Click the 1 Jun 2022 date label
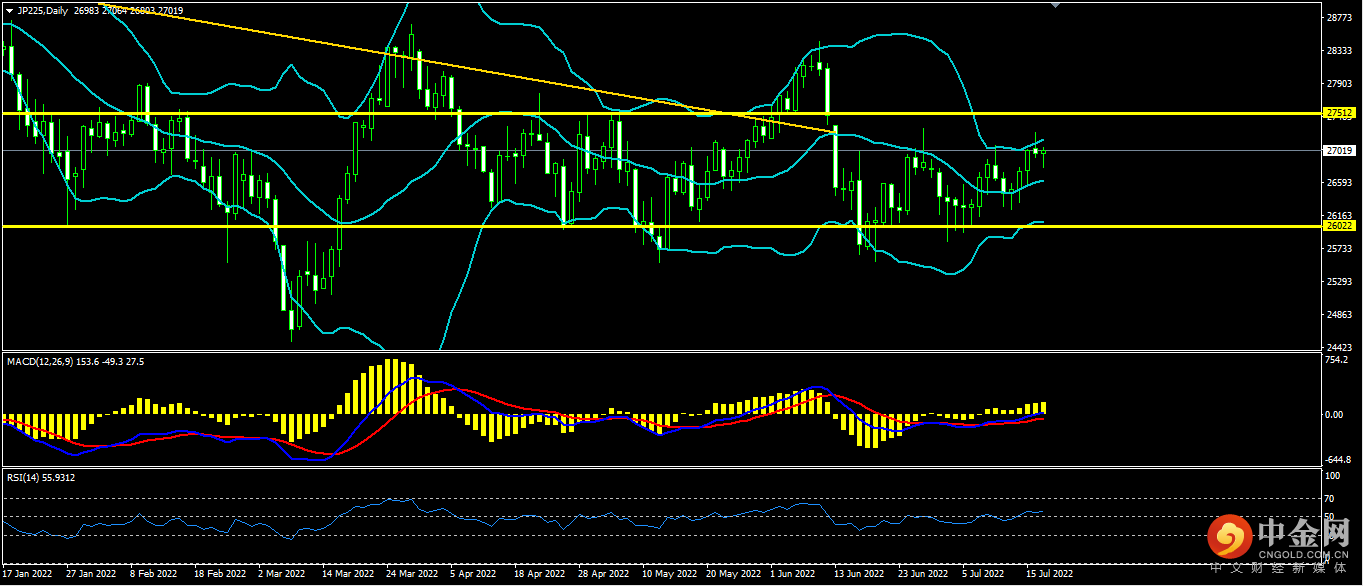1364x586 pixels. [793, 575]
